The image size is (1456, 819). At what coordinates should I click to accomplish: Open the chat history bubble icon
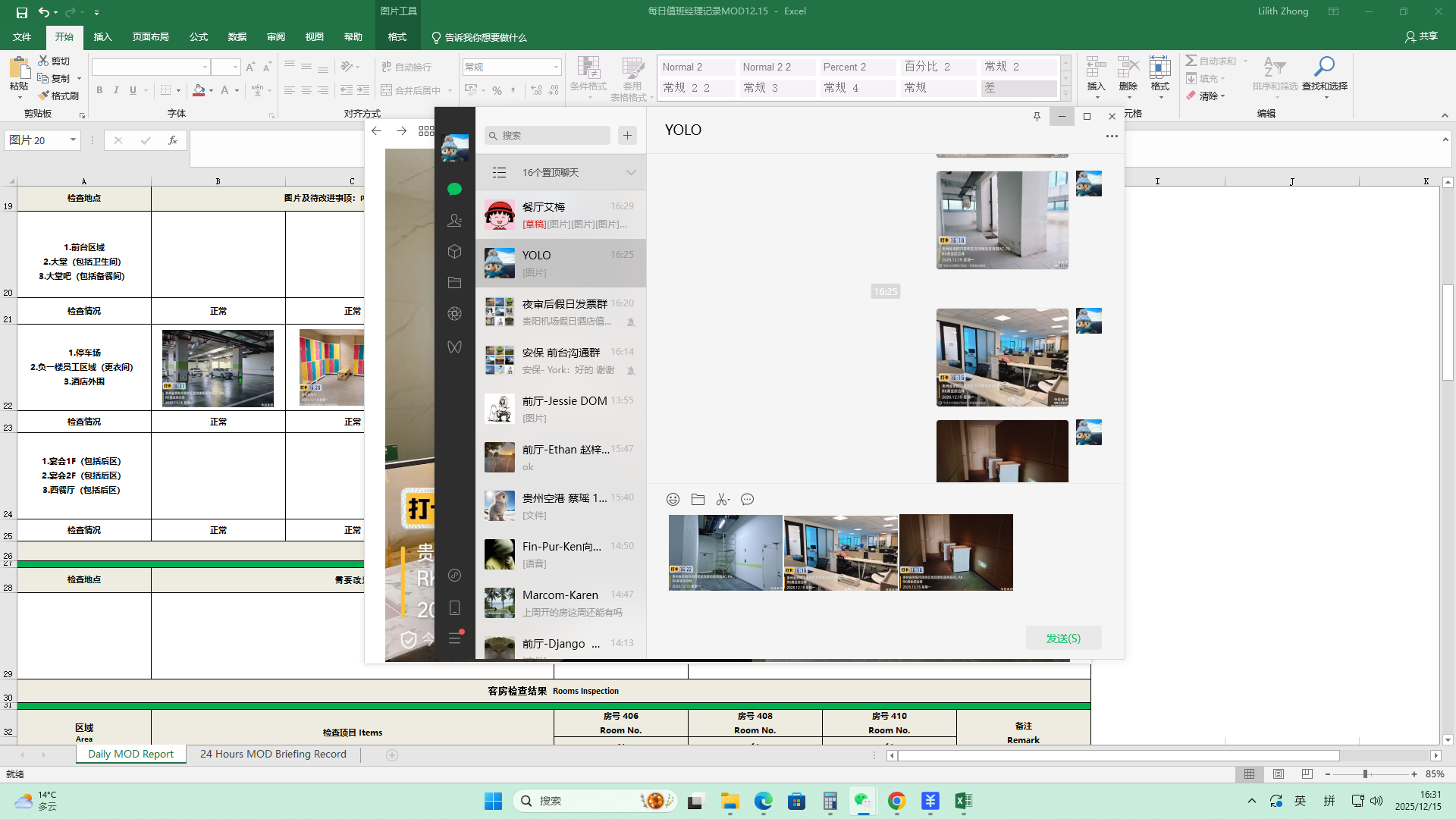747,499
